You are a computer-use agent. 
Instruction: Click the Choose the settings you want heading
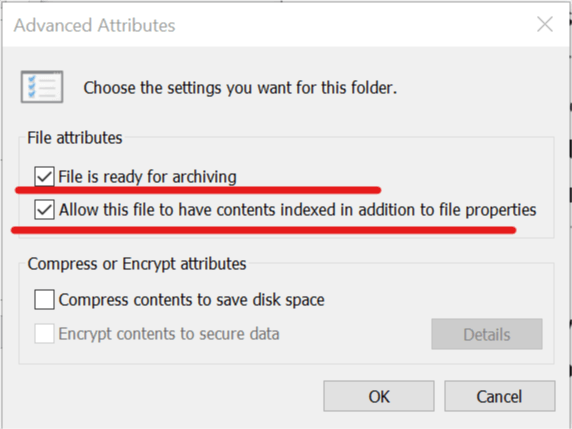click(x=240, y=88)
